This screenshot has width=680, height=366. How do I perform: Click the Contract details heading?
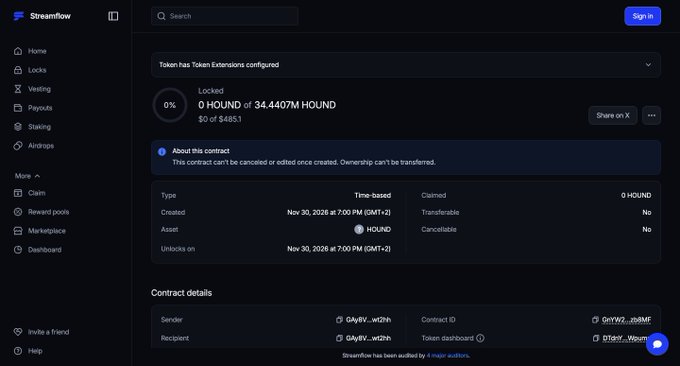tap(181, 293)
